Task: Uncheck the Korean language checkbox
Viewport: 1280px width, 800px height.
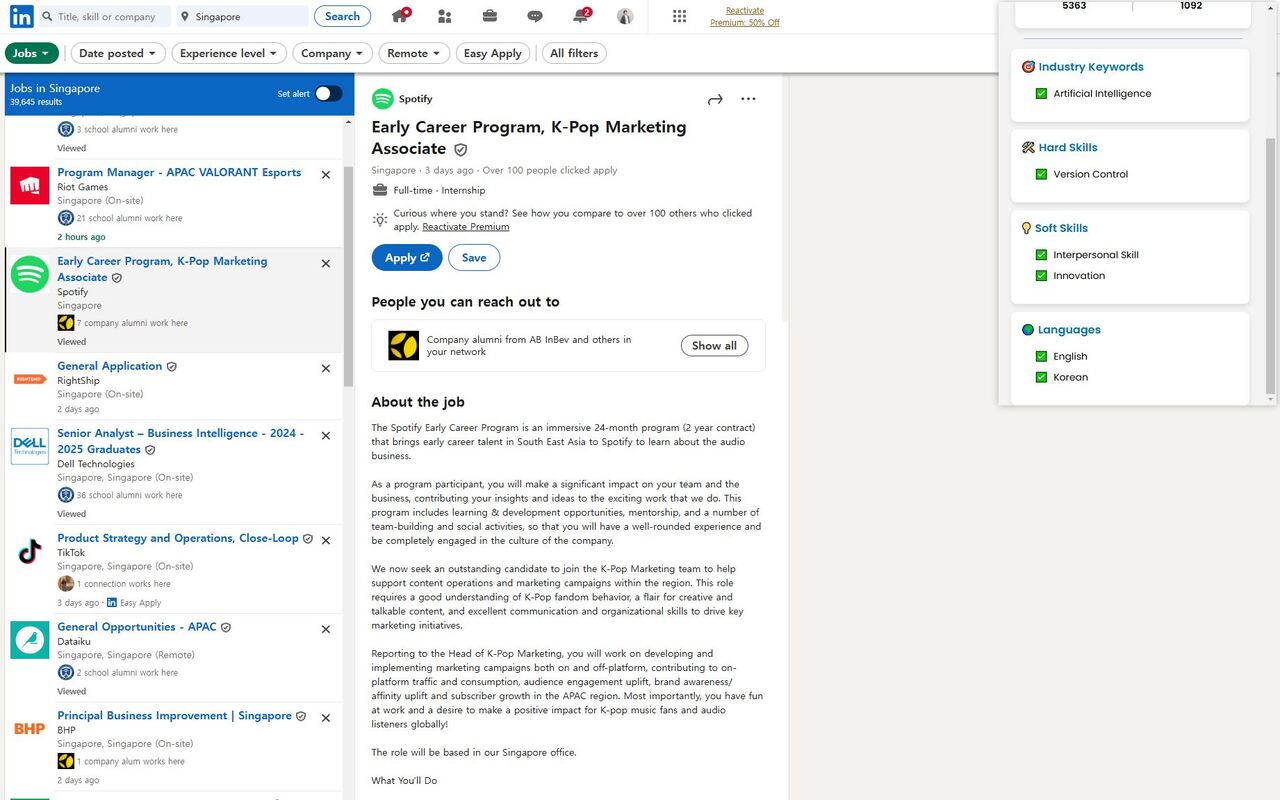Action: click(x=1041, y=378)
